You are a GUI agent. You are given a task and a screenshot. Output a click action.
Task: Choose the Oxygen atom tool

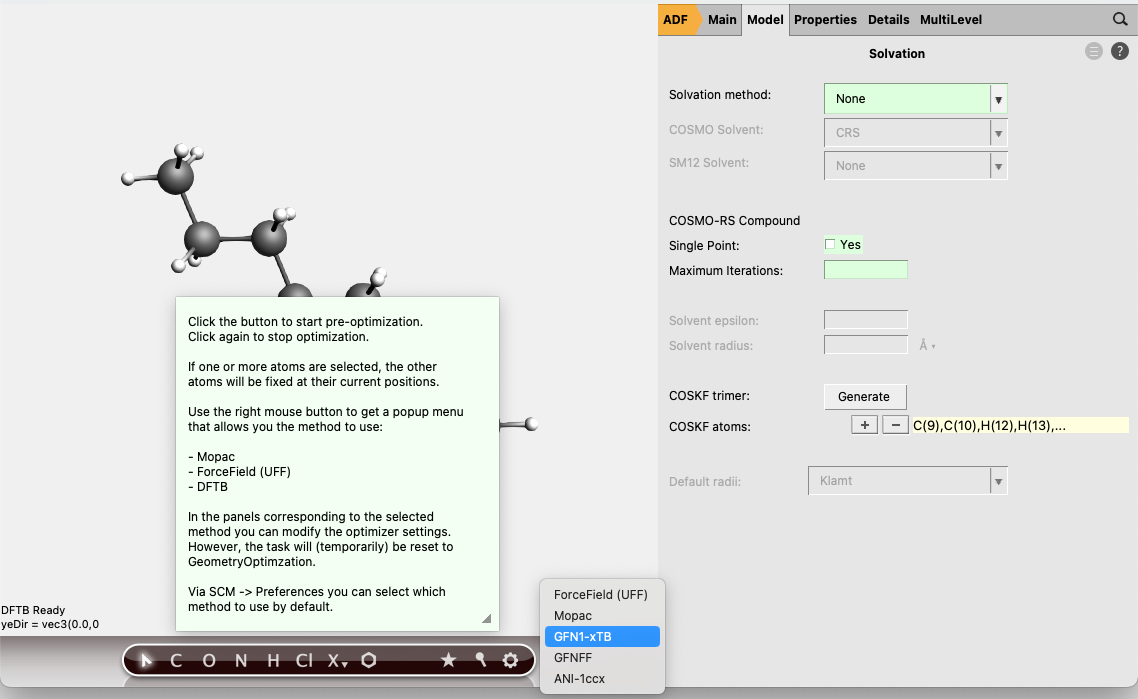coord(208,660)
